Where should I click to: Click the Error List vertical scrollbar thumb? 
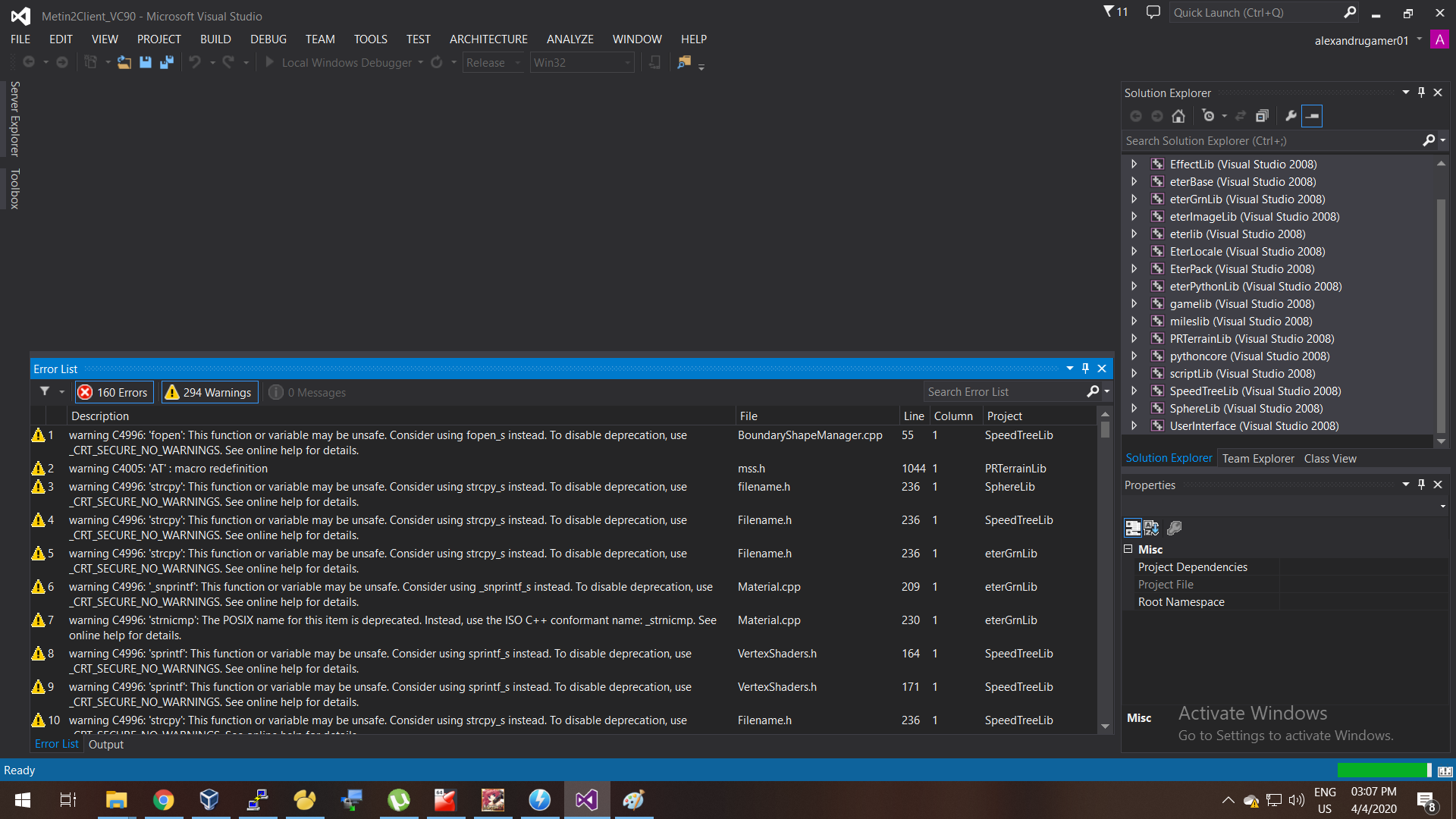[1105, 429]
